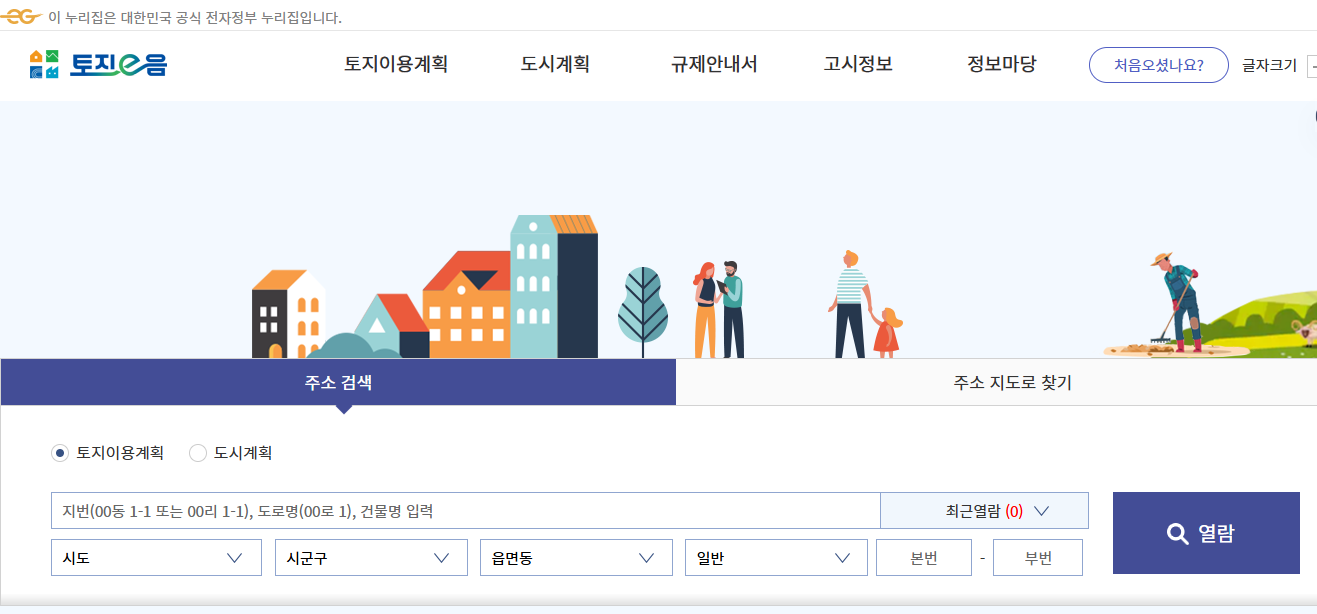Open the 정보마당 menu

point(1001,64)
